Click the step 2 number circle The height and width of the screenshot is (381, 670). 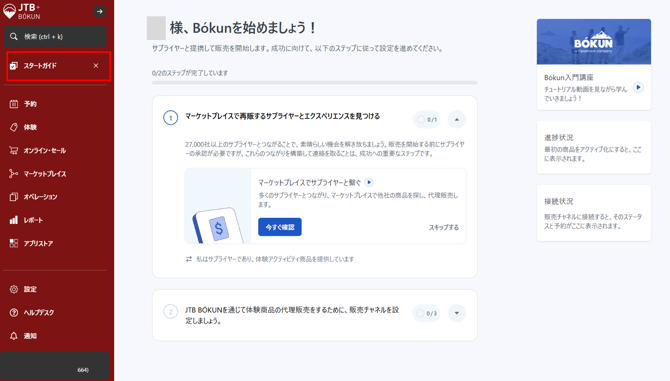point(170,311)
